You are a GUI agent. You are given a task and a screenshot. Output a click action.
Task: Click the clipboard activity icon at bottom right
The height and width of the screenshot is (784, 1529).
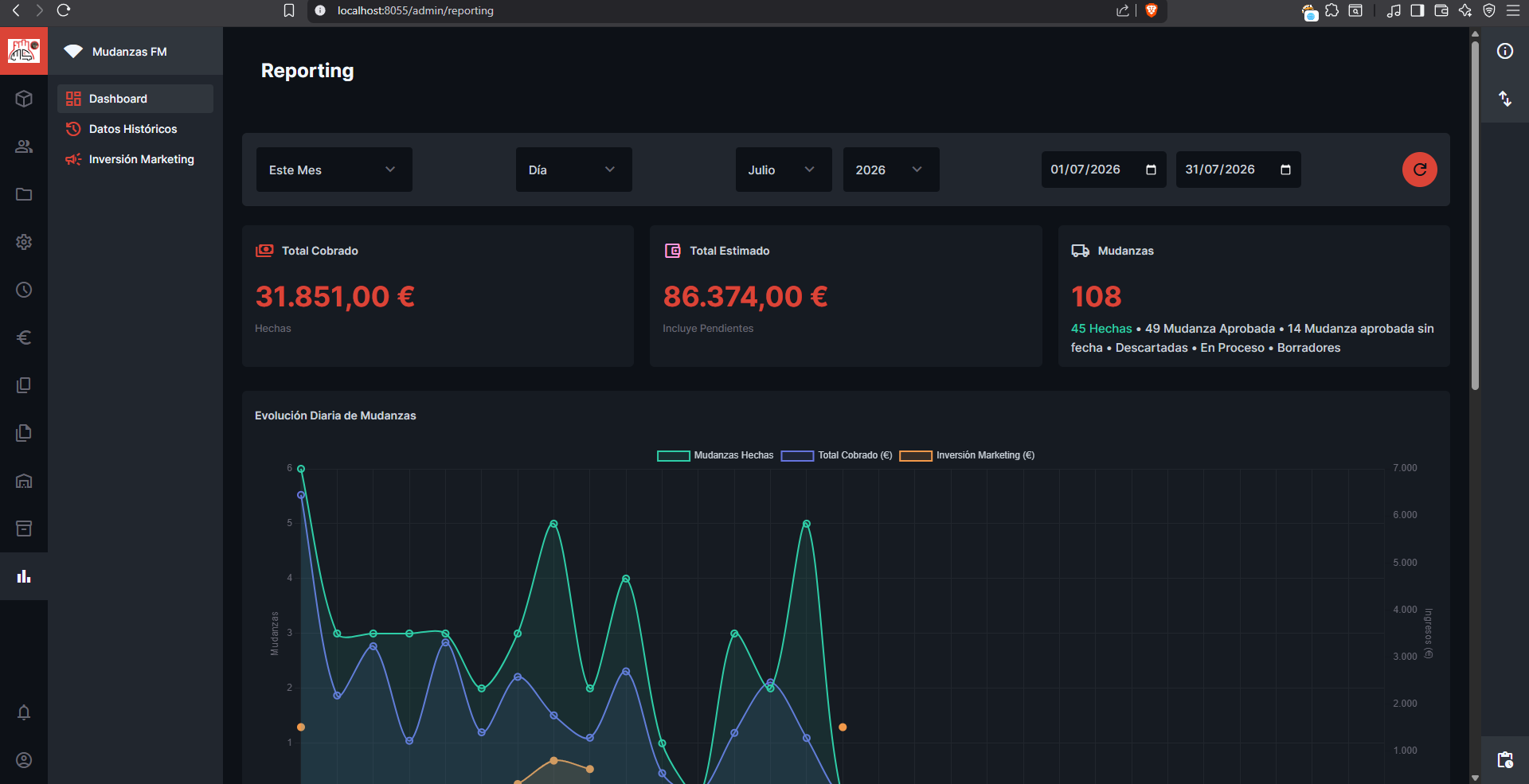[x=1505, y=760]
